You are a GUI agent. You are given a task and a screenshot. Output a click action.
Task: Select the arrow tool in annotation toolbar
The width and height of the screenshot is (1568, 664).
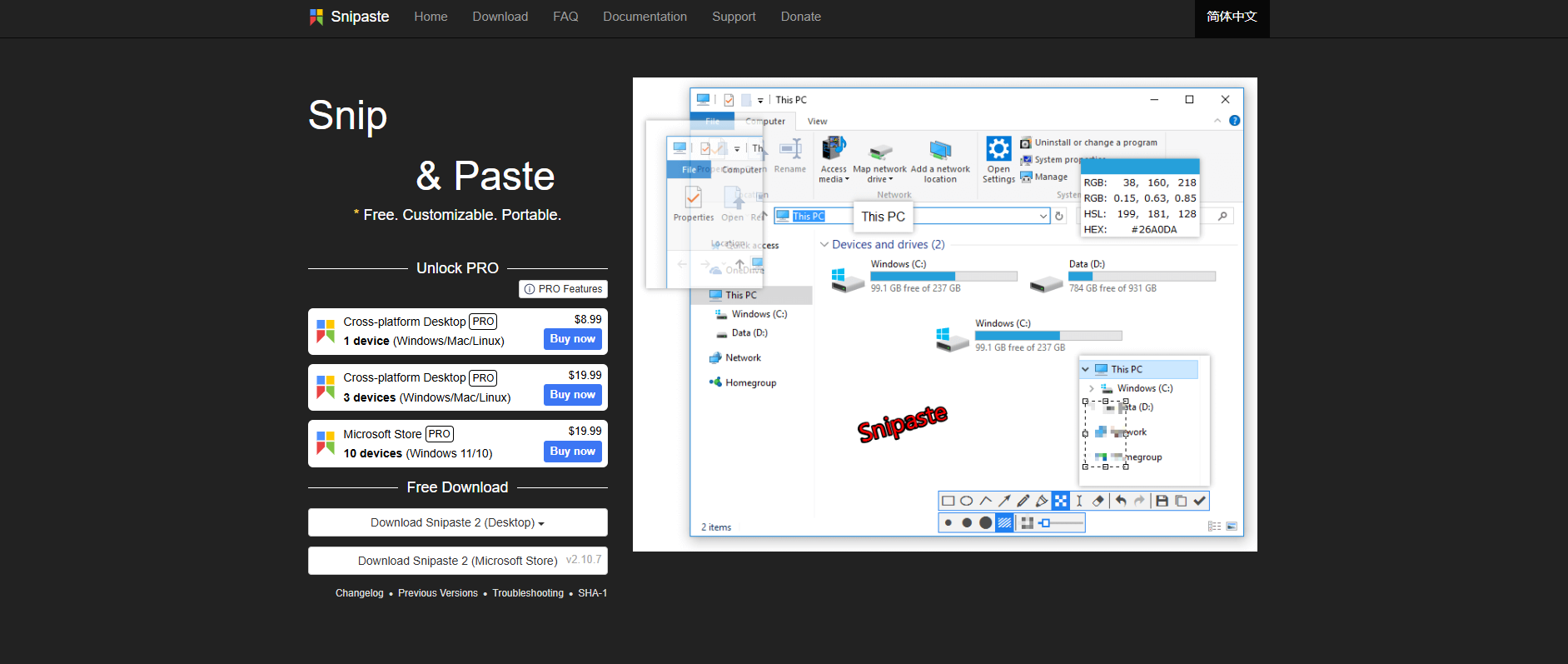1004,501
